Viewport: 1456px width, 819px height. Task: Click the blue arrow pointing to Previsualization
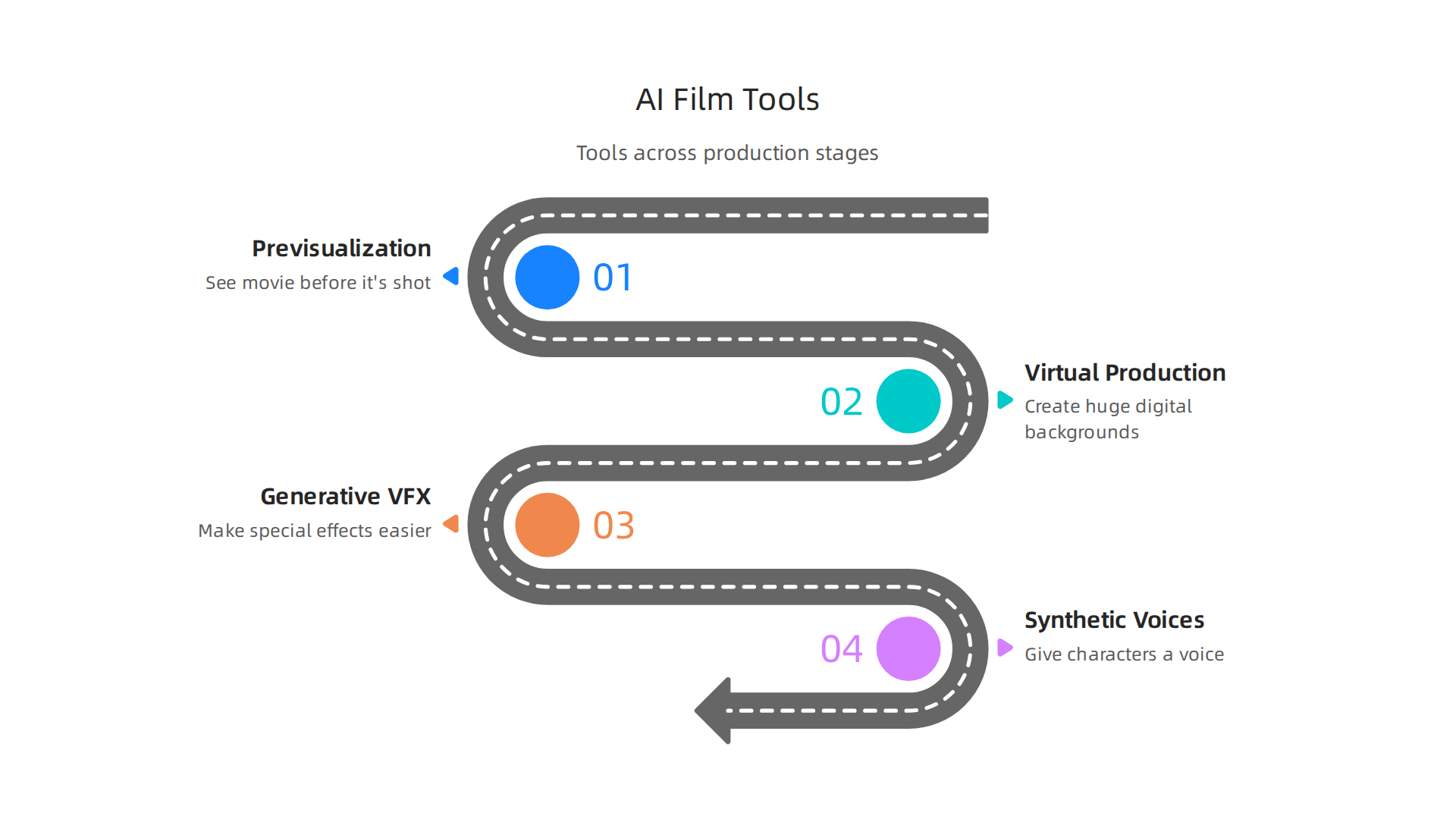451,276
